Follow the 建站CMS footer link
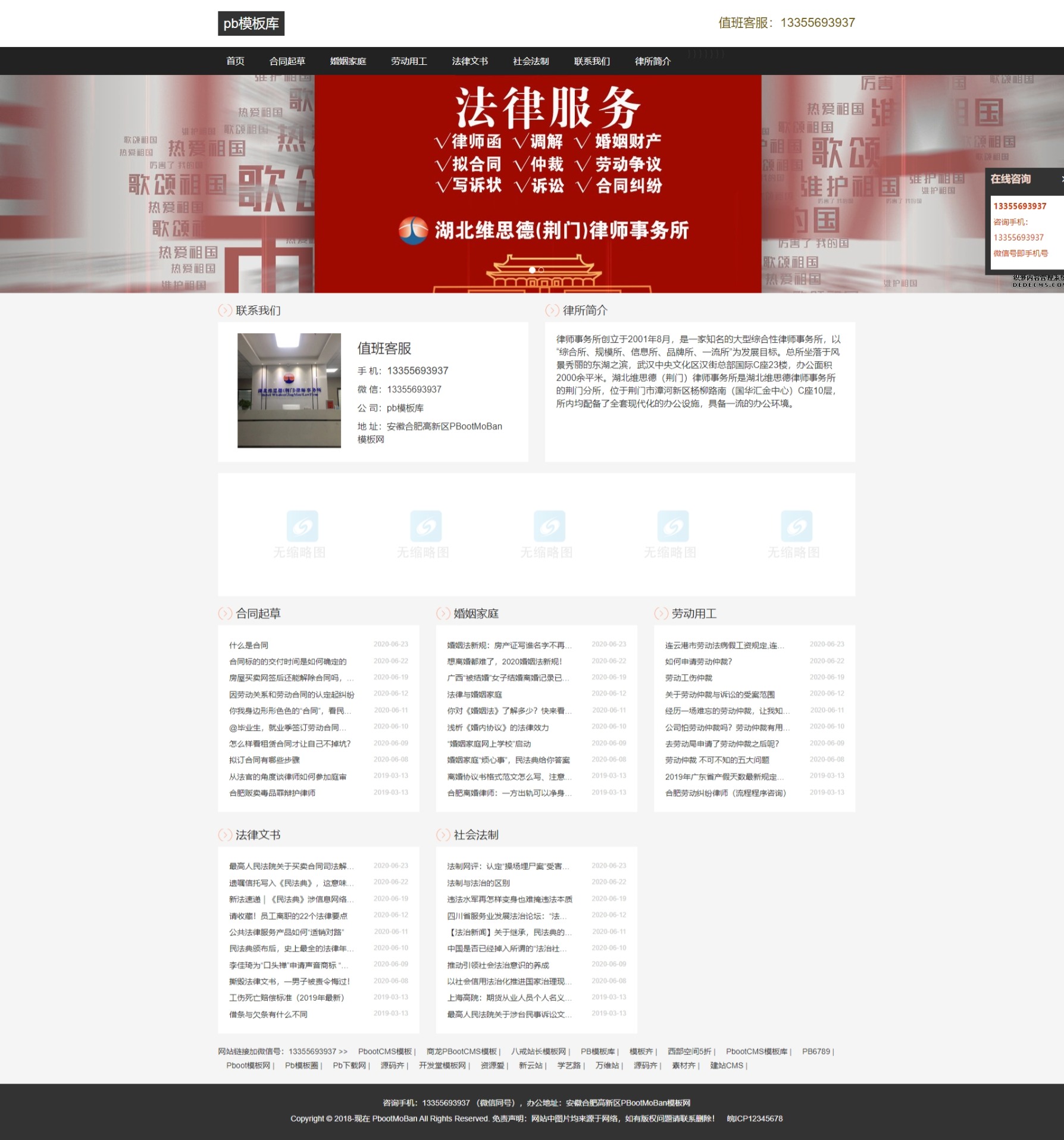 [727, 1066]
